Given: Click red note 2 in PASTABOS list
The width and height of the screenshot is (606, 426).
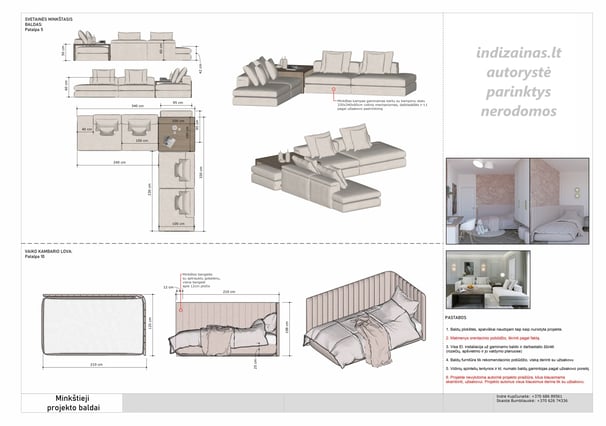Looking at the screenshot, I should [x=493, y=338].
